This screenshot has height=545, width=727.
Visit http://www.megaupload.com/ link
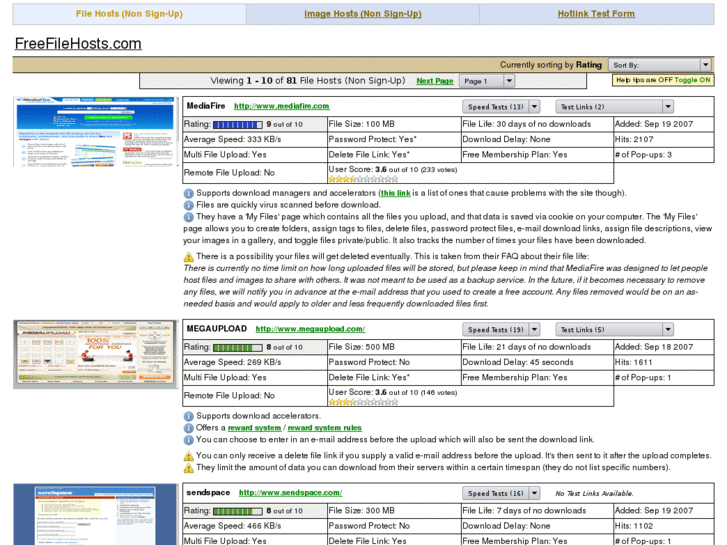point(310,329)
